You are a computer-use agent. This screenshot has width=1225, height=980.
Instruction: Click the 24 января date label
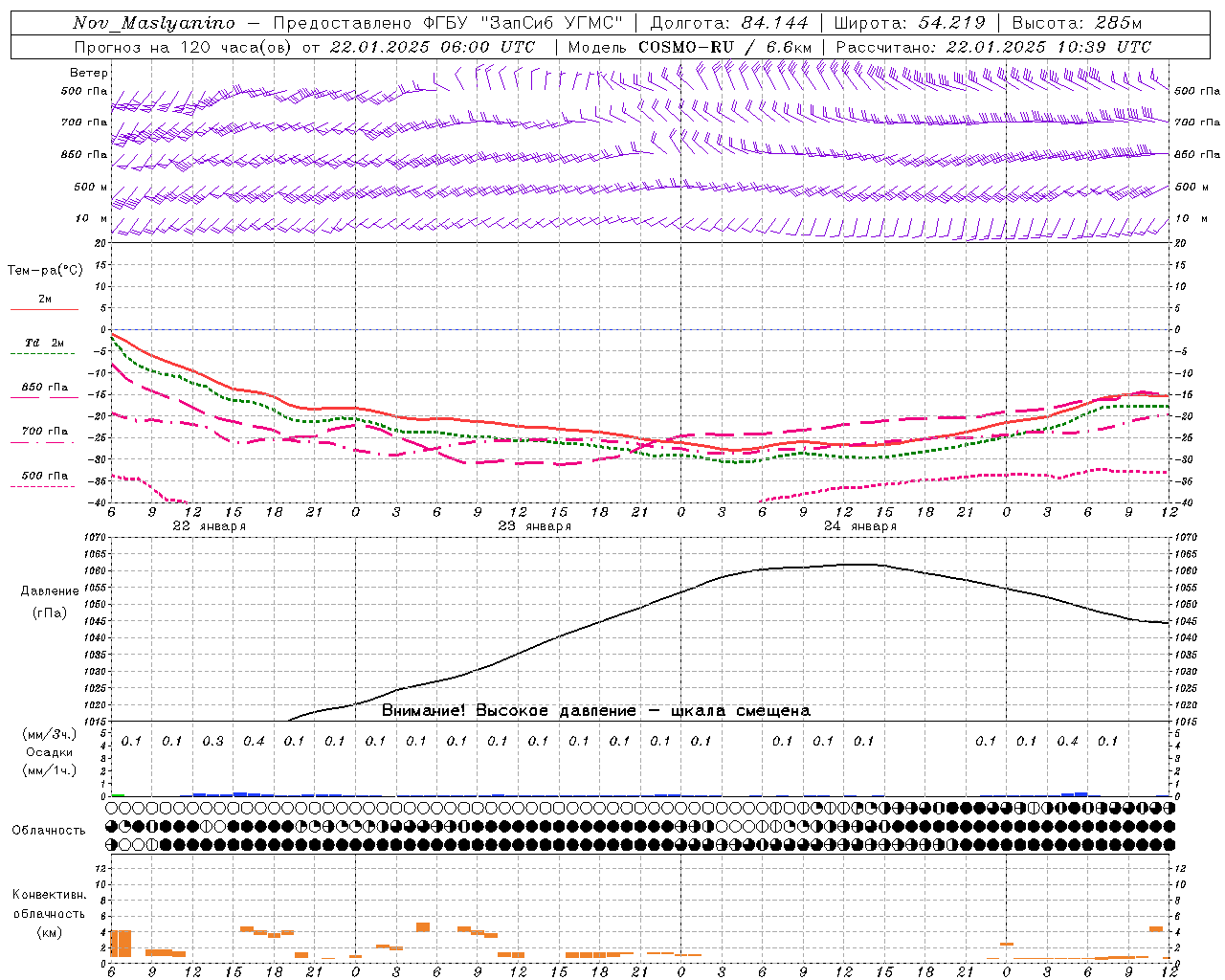point(859,526)
